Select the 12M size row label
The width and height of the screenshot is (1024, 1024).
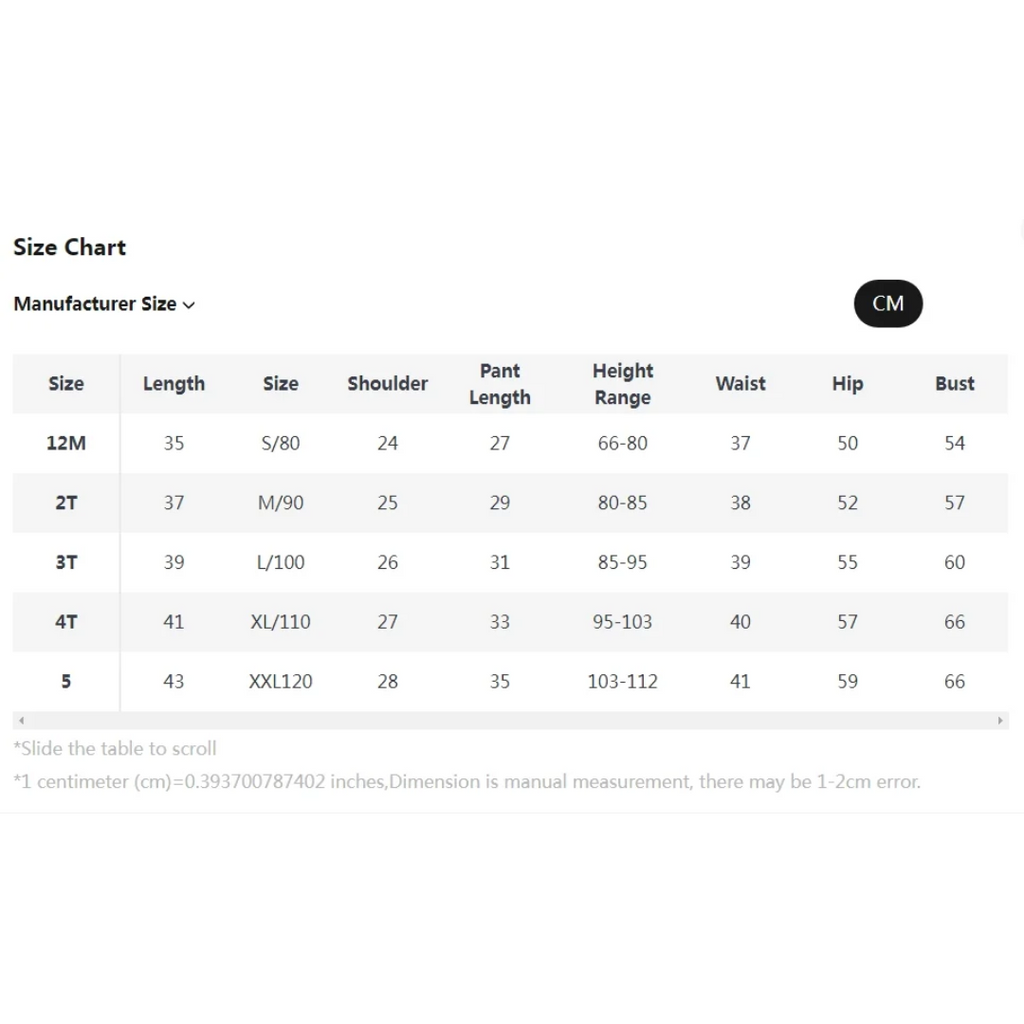tap(66, 443)
